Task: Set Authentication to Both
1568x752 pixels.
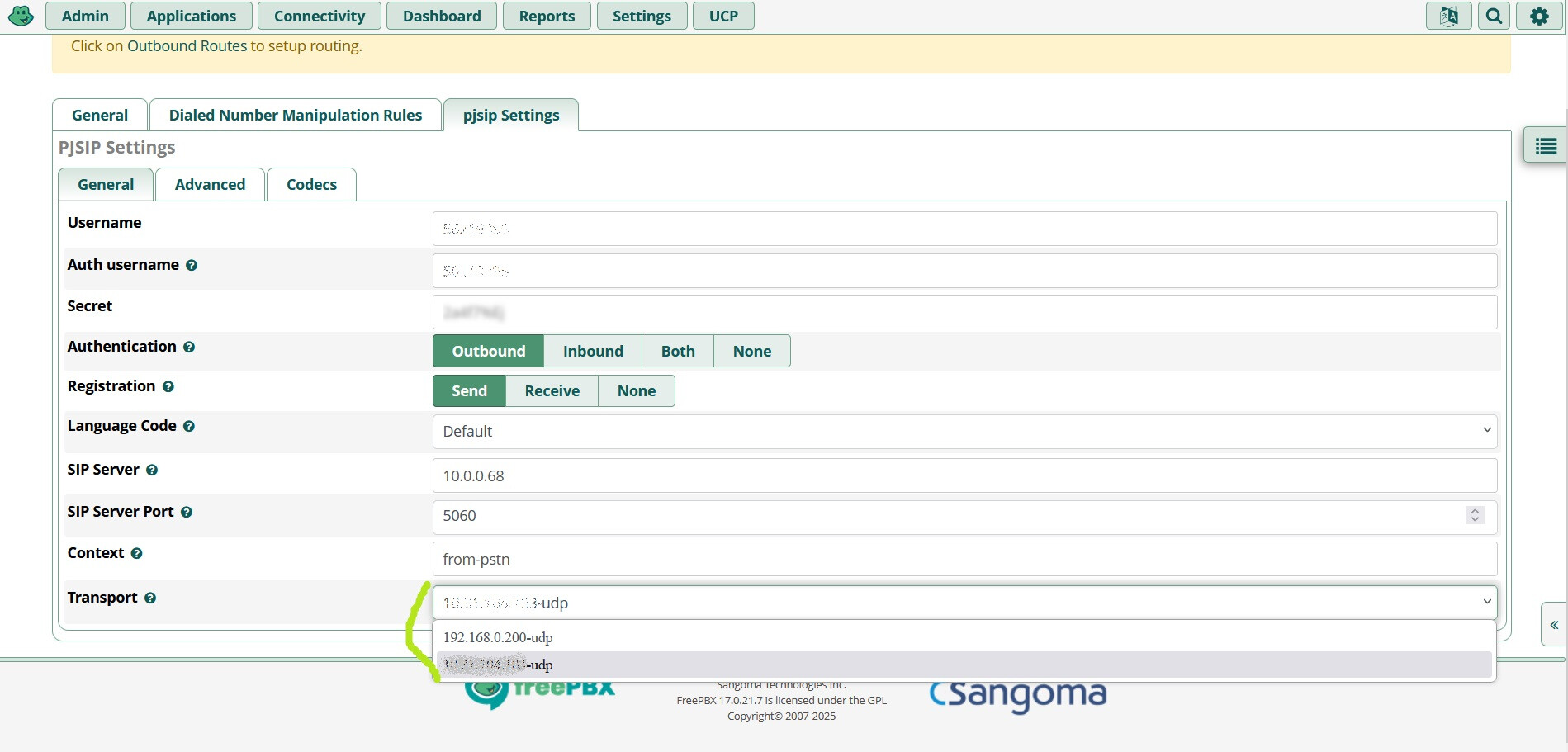Action: [677, 351]
